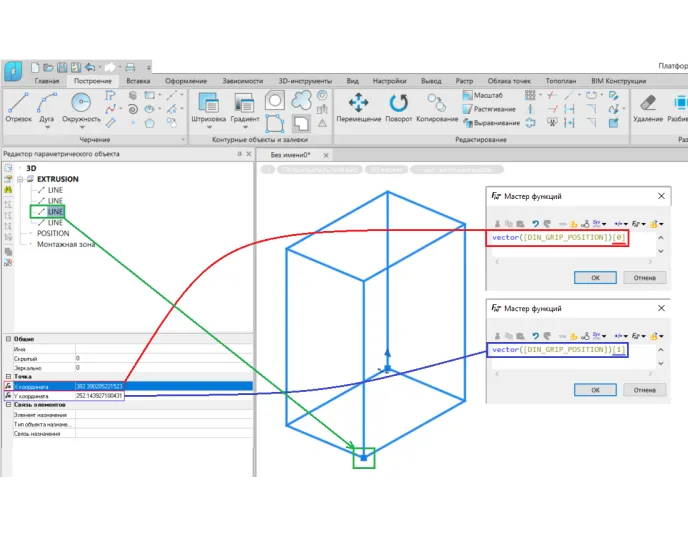
Task: Click the revision cloud tool
Action: point(301,100)
